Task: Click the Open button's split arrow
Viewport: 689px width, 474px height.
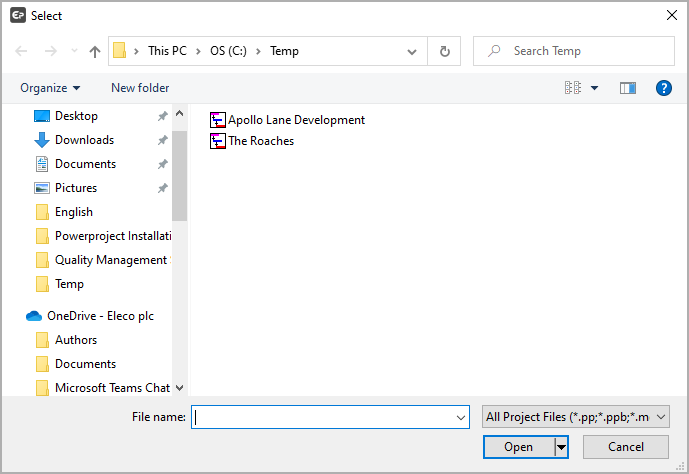Action: point(562,447)
